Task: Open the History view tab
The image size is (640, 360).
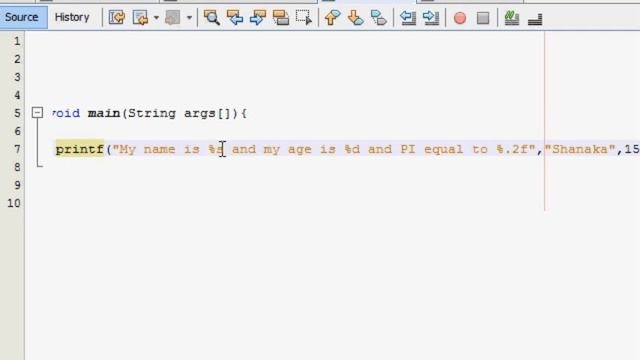Action: tap(72, 17)
